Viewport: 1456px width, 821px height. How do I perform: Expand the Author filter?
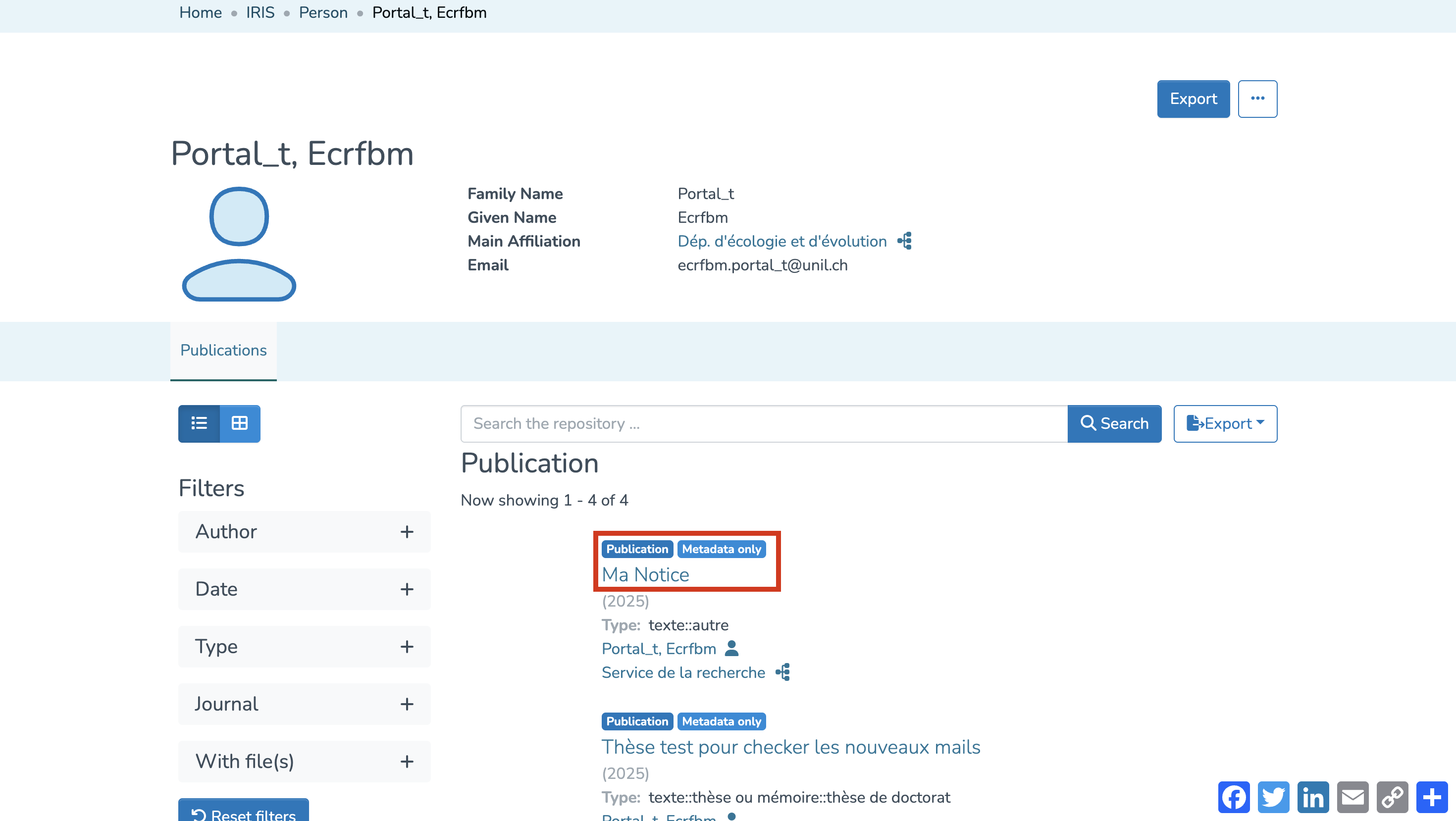tap(407, 532)
